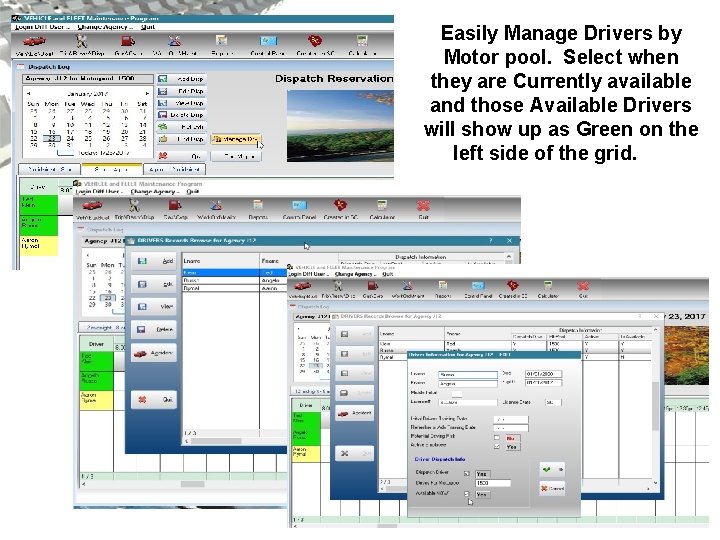Open Control Panel icon in middle window toolbar

pyautogui.click(x=299, y=205)
